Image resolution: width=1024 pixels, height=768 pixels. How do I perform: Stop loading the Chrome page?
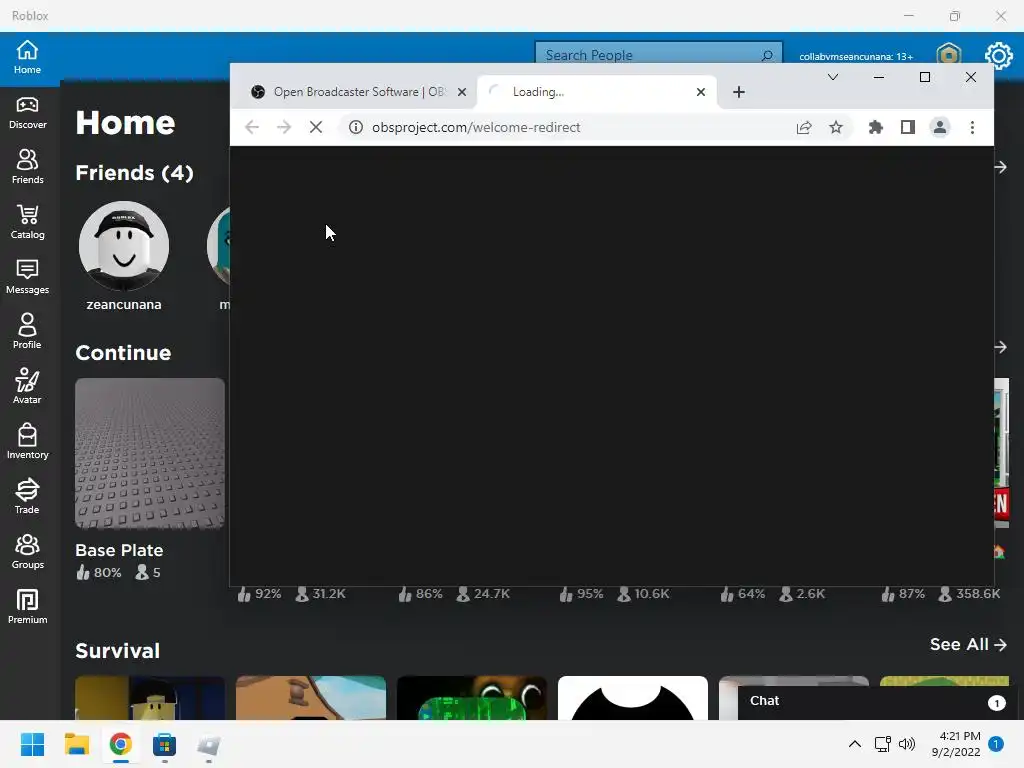point(316,127)
